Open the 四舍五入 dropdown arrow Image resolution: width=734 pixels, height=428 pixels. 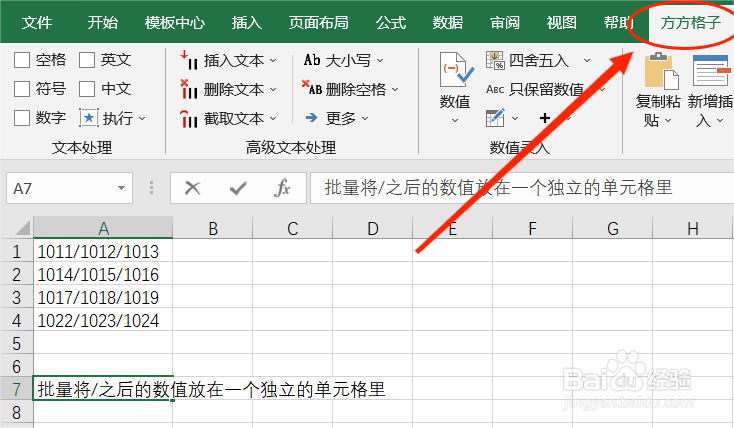(587, 61)
